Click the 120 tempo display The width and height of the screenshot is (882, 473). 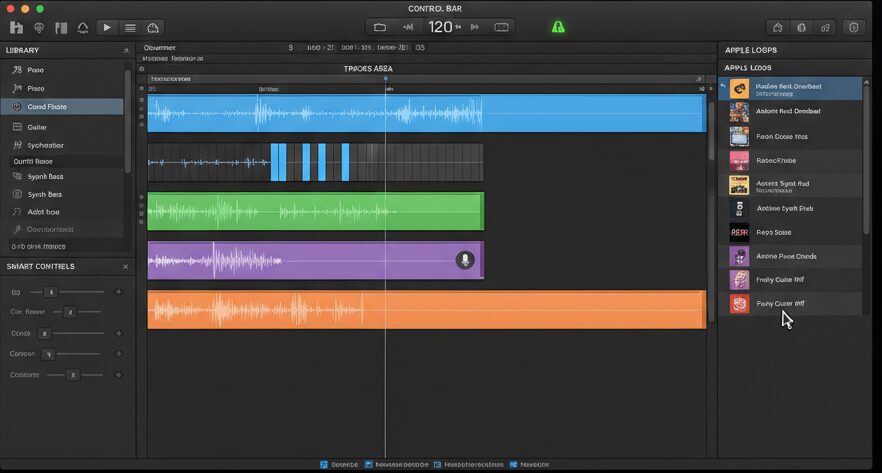pos(441,27)
